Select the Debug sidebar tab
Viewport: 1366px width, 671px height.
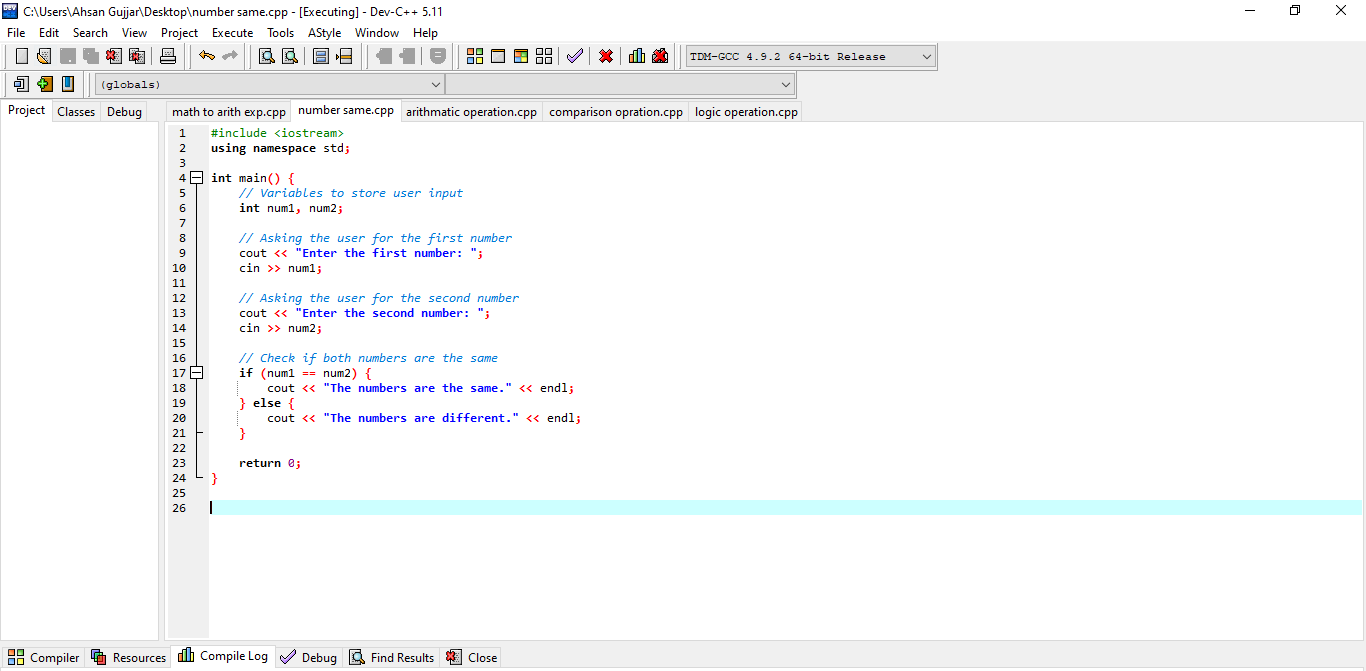125,112
